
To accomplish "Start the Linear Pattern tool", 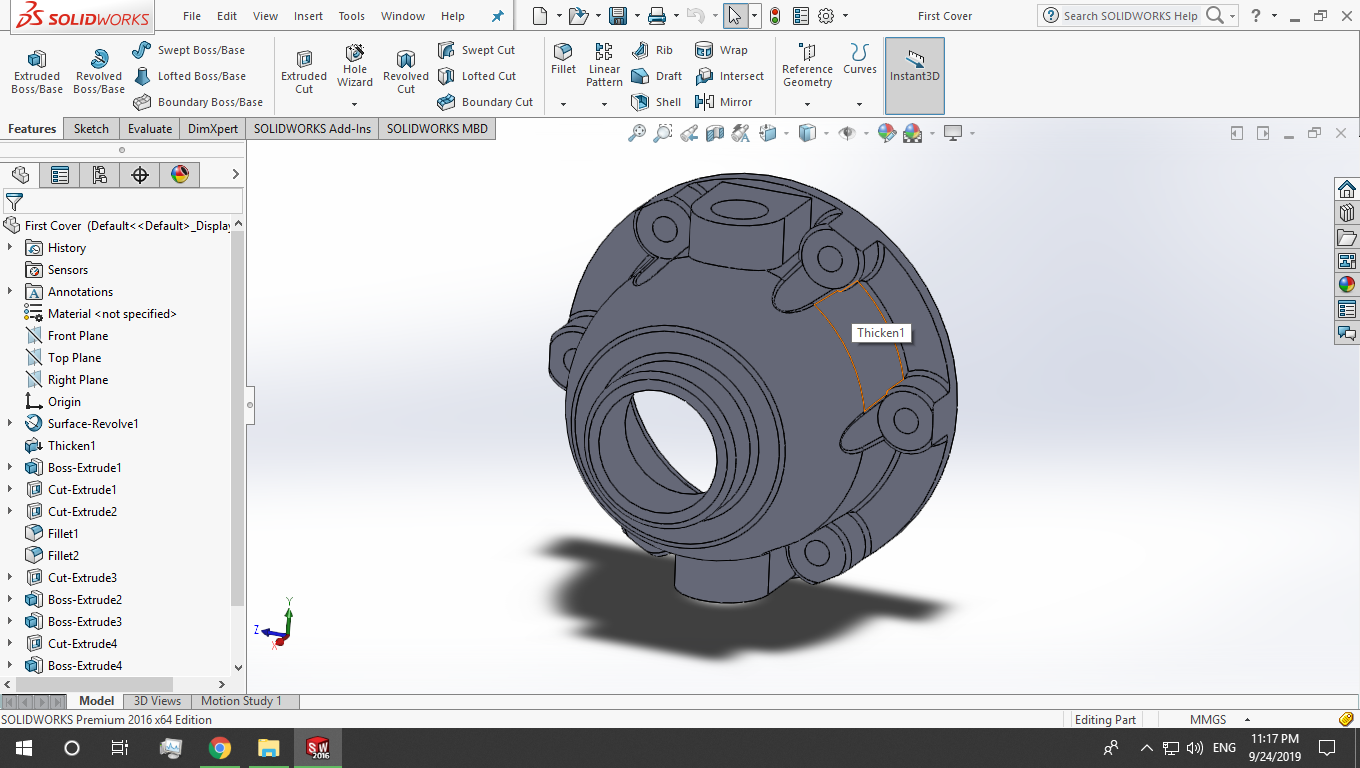I will point(604,66).
